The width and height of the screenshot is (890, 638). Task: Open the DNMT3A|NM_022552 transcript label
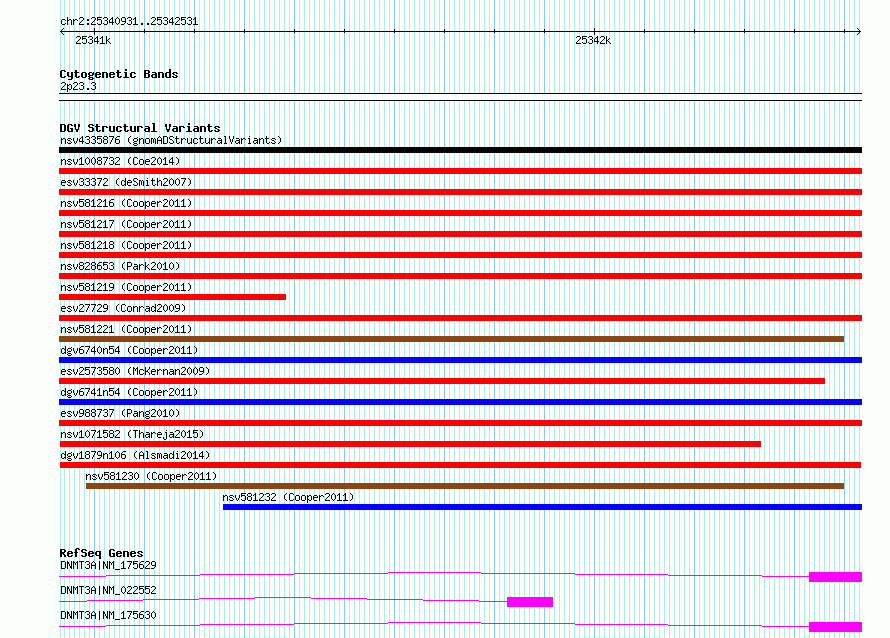(108, 590)
